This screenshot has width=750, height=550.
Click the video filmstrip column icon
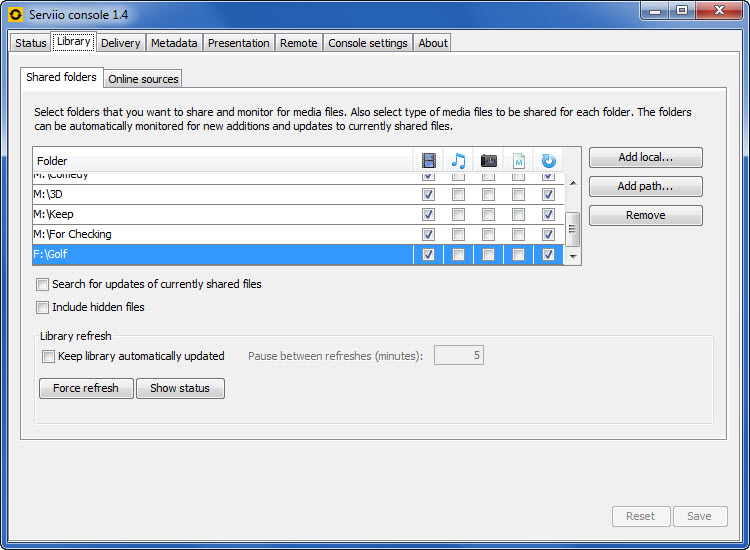coord(428,160)
